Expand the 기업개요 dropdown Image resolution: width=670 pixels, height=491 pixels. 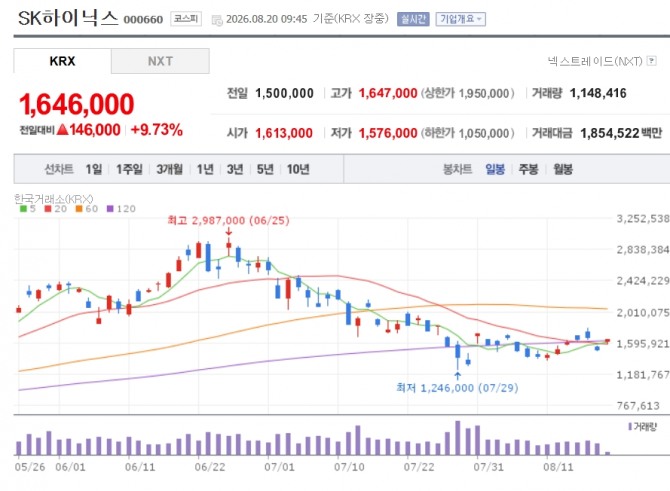tap(461, 19)
